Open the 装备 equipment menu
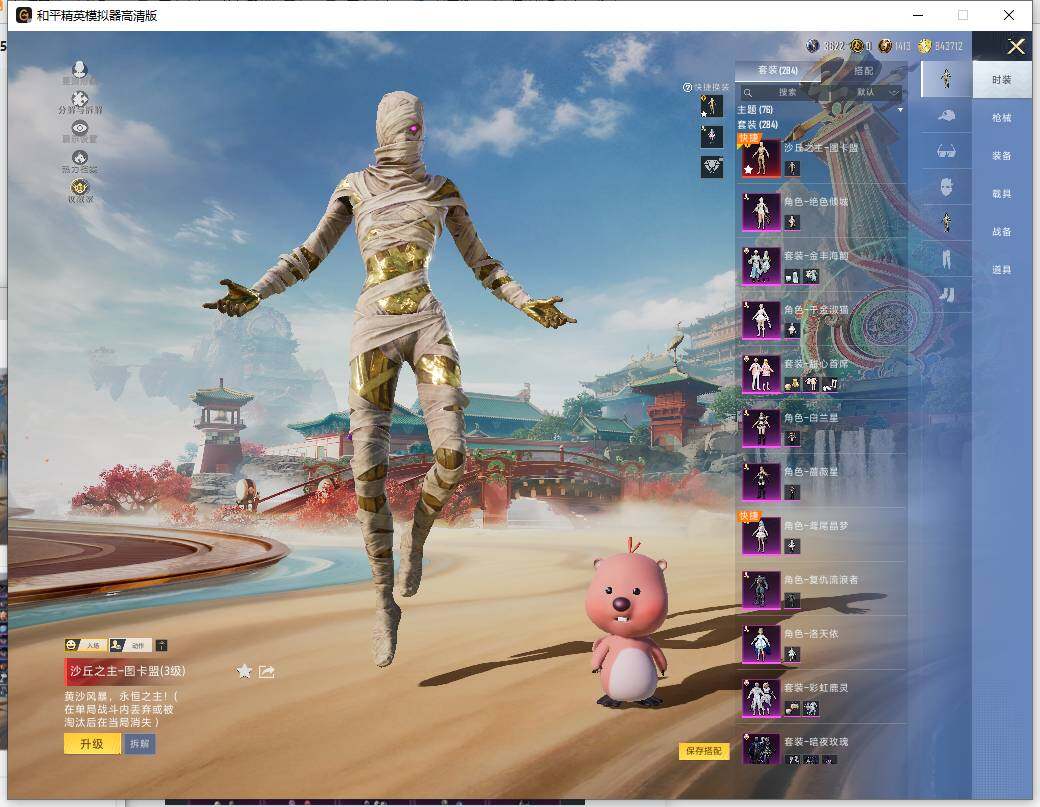The width and height of the screenshot is (1040, 807). pos(1002,155)
